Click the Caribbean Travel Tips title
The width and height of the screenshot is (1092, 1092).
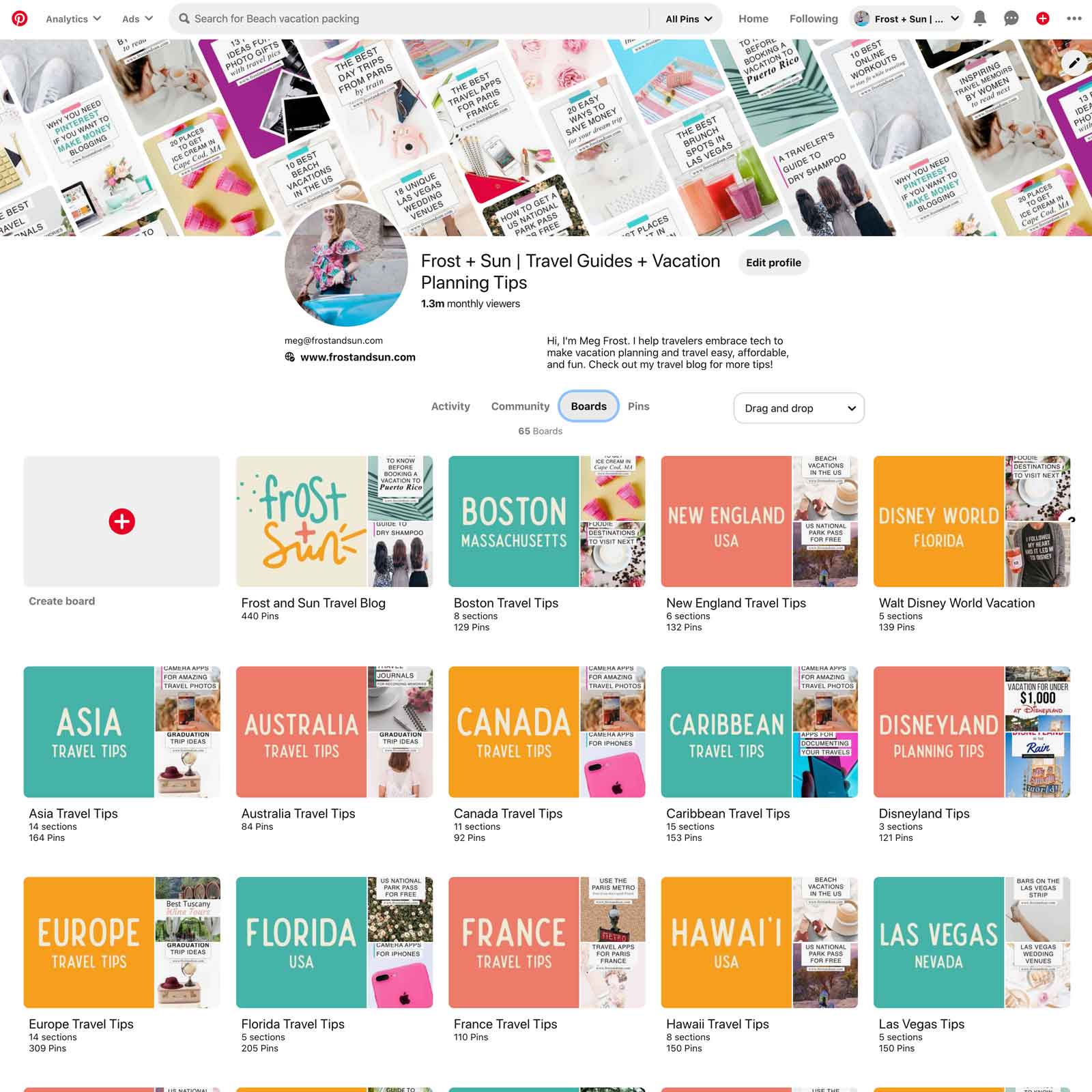(728, 814)
